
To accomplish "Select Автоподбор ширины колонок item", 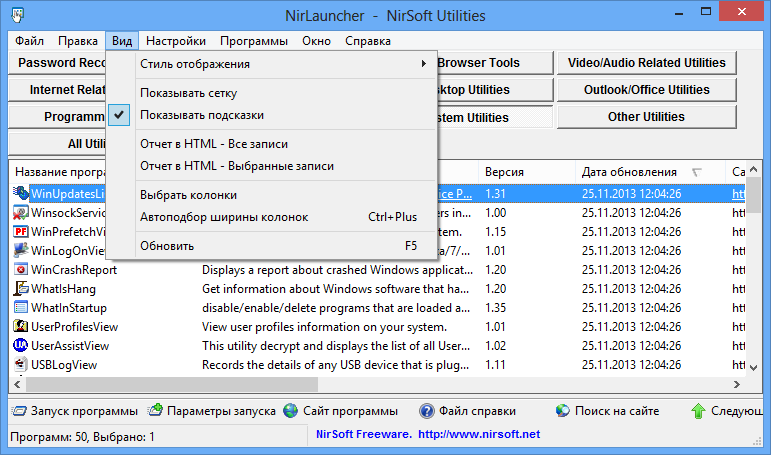I will point(271,217).
